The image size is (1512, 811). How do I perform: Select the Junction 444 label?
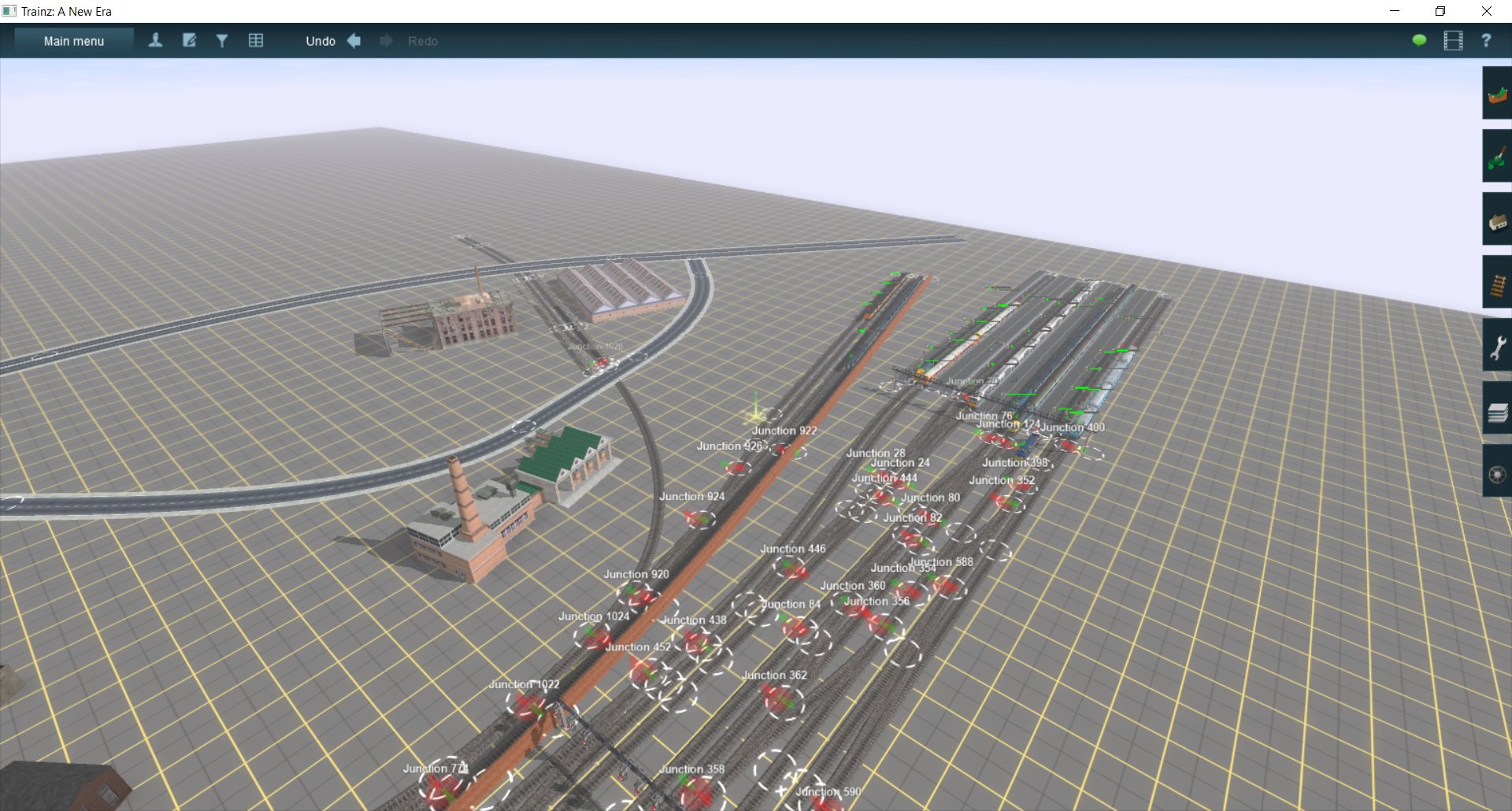tap(884, 477)
